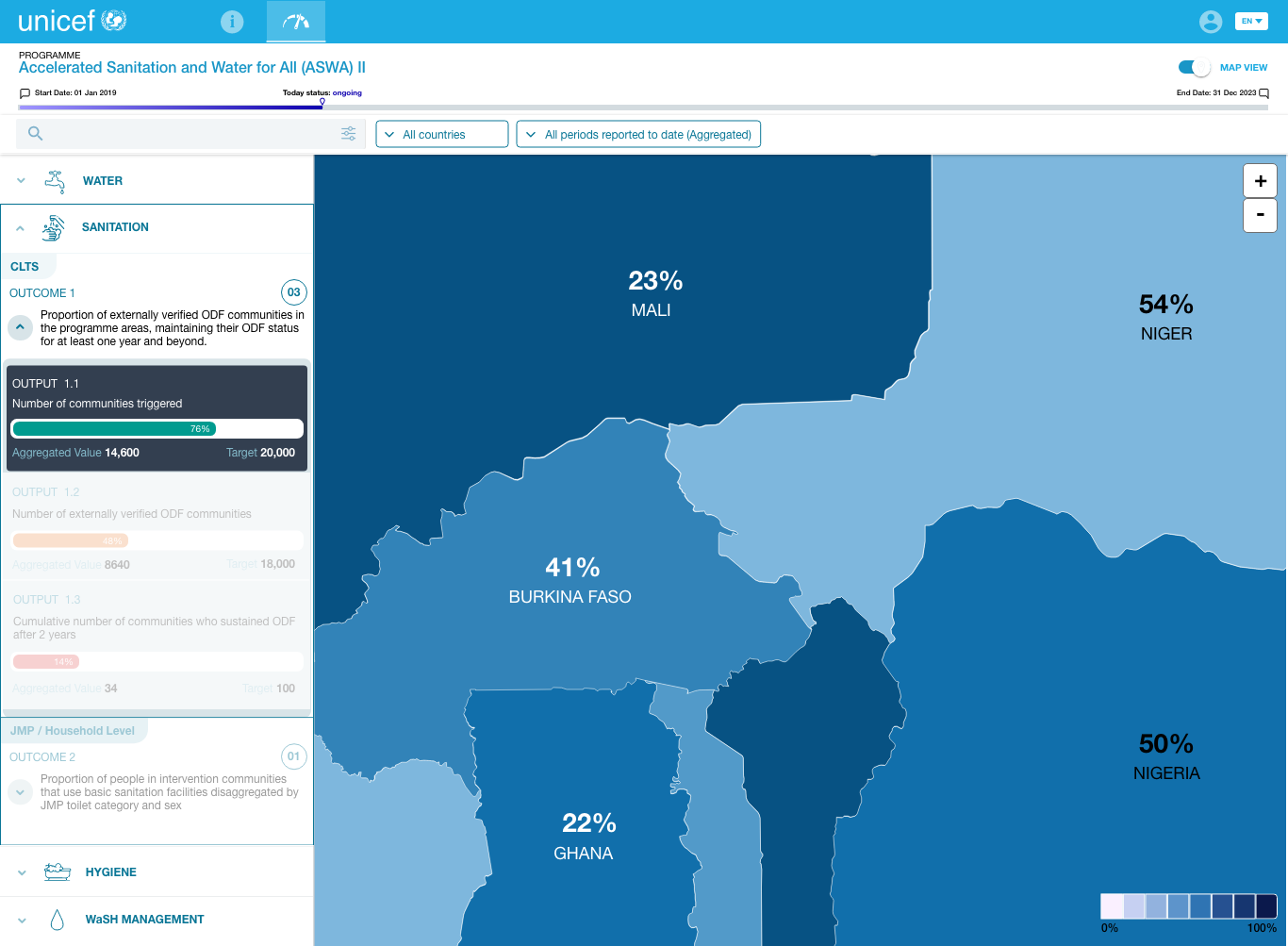Click the 14% progress bar

[157, 661]
